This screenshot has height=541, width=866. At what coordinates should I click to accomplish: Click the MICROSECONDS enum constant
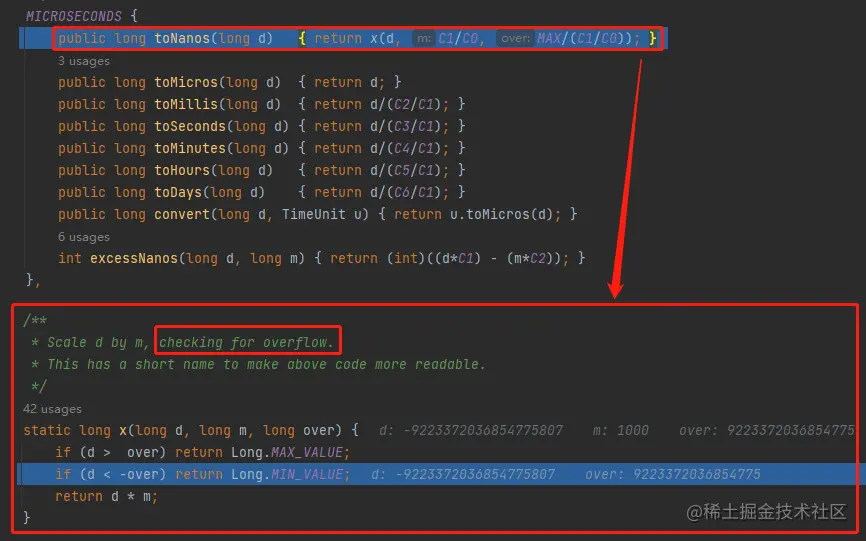[73, 16]
